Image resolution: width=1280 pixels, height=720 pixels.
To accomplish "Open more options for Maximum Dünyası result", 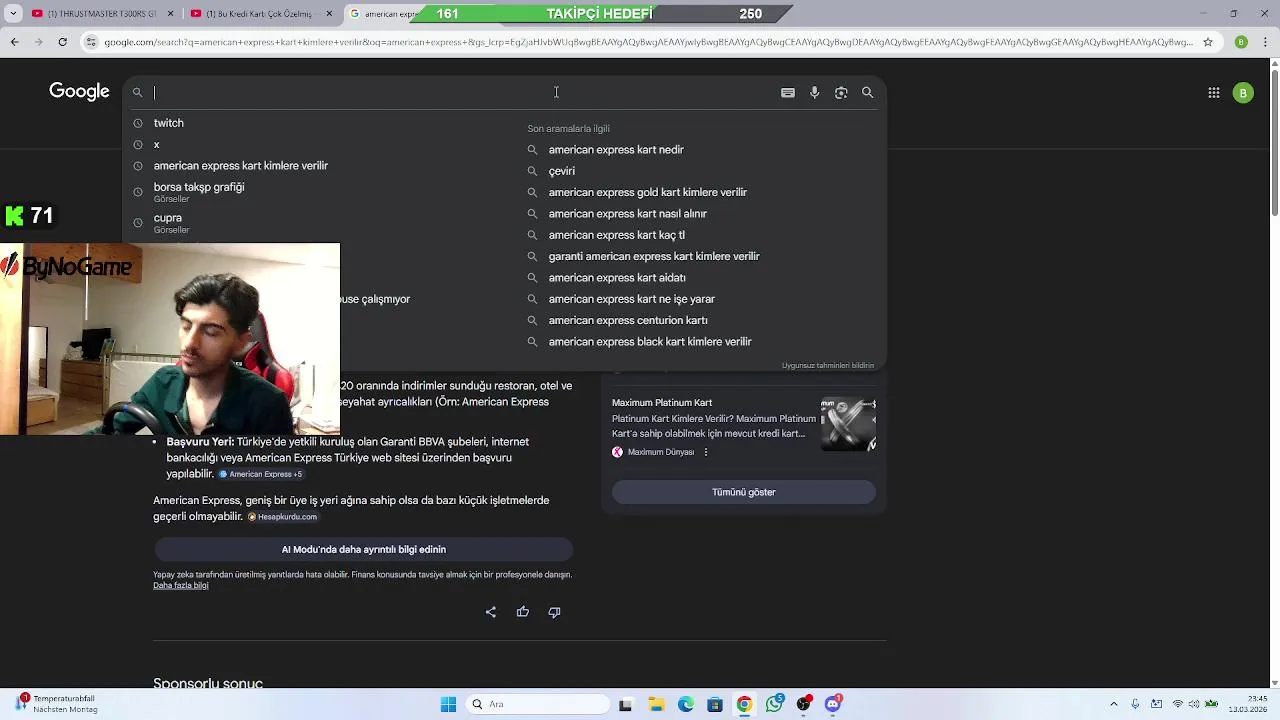I will (705, 452).
